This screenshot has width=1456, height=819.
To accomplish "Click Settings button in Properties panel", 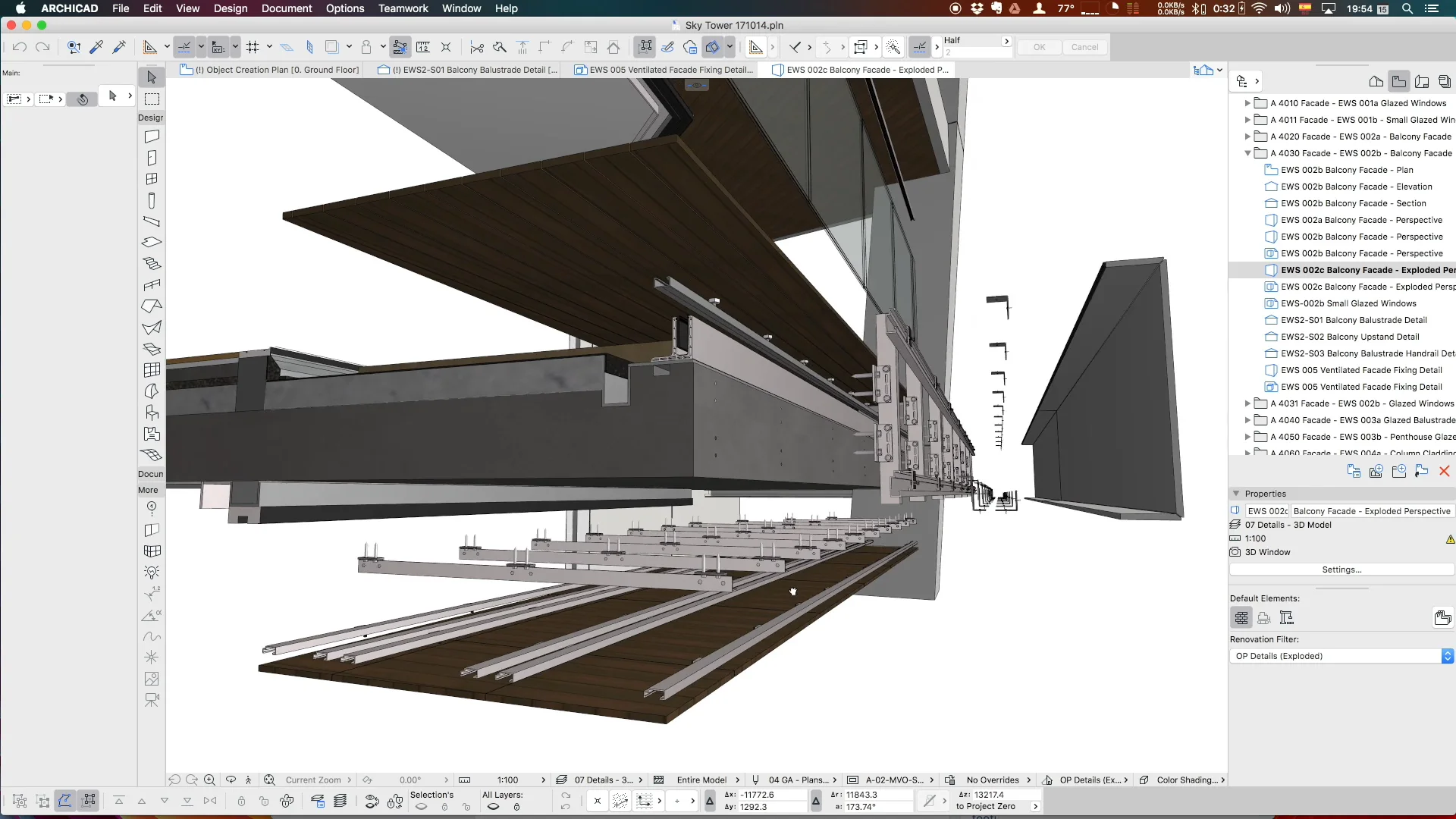I will point(1342,570).
